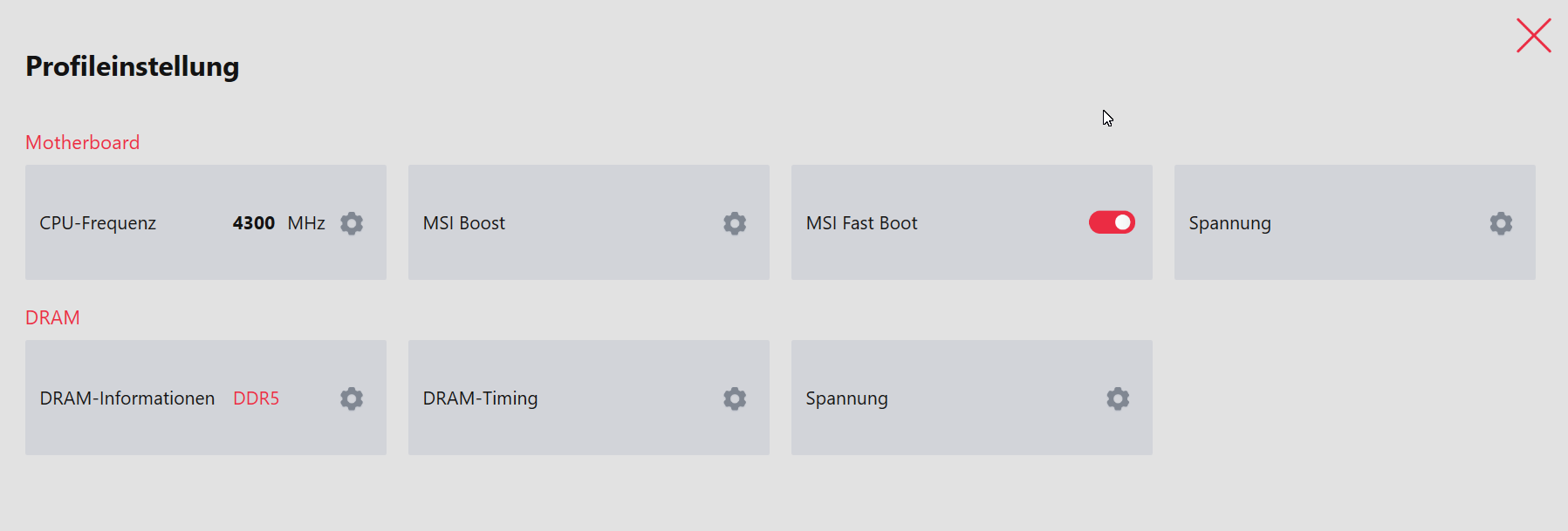
Task: Click the CPU-Frequenz label
Action: coord(98,223)
